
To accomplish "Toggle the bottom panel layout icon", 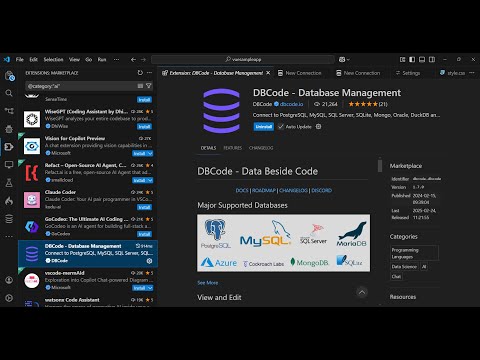I will tap(422, 59).
